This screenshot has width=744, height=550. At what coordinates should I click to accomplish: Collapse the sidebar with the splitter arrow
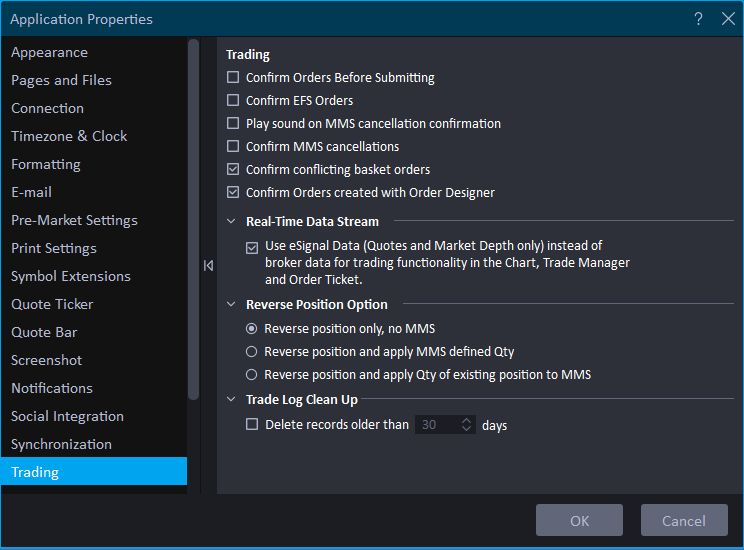tap(208, 265)
